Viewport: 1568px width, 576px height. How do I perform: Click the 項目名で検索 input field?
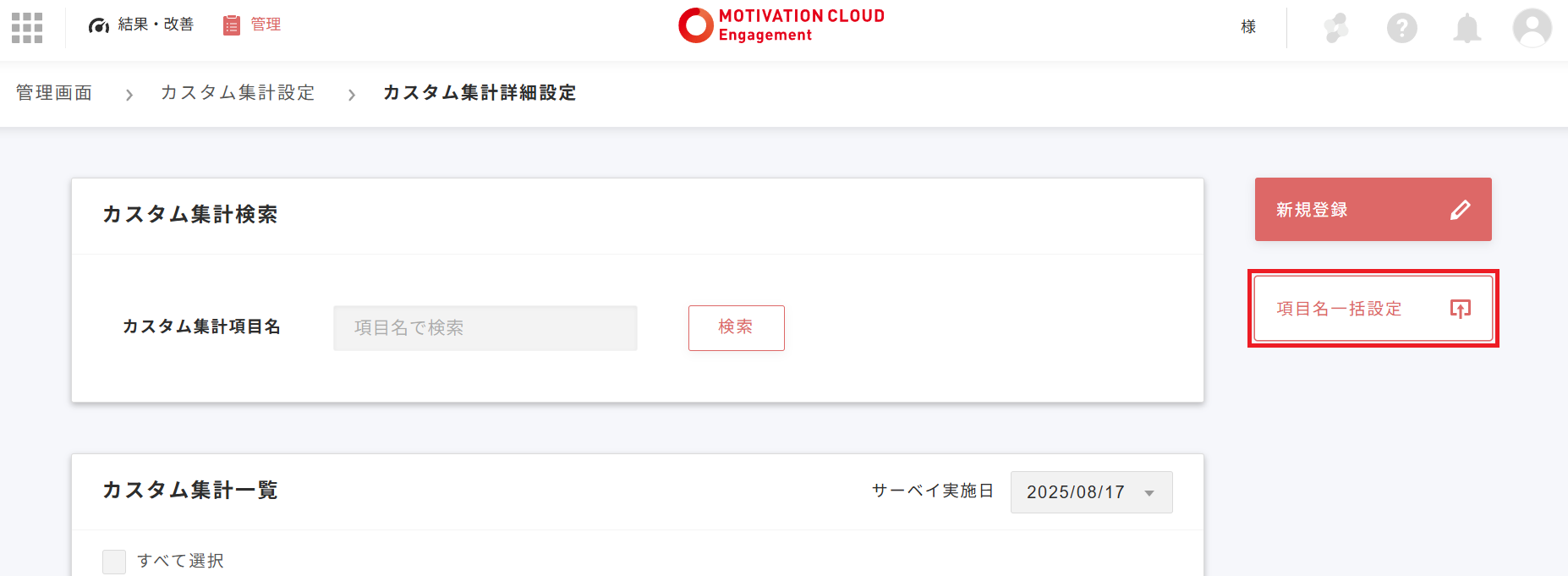485,328
